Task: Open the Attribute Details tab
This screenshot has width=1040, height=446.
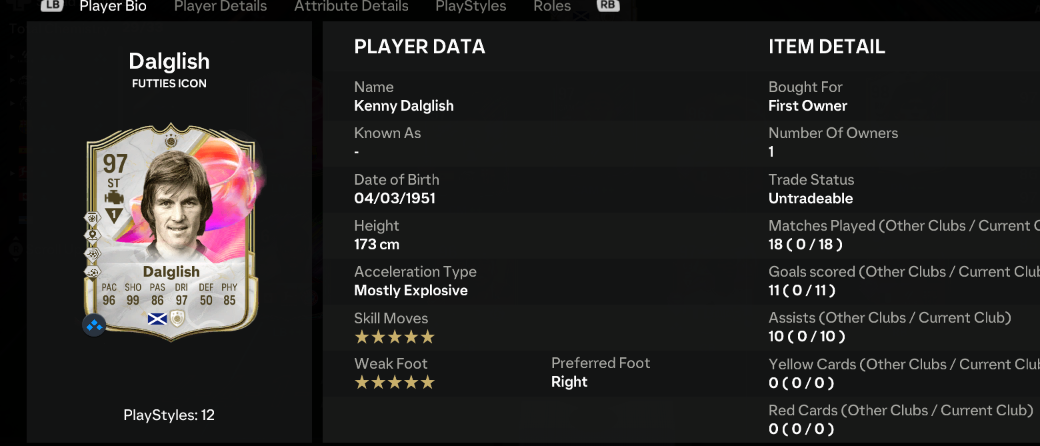Action: pos(351,7)
